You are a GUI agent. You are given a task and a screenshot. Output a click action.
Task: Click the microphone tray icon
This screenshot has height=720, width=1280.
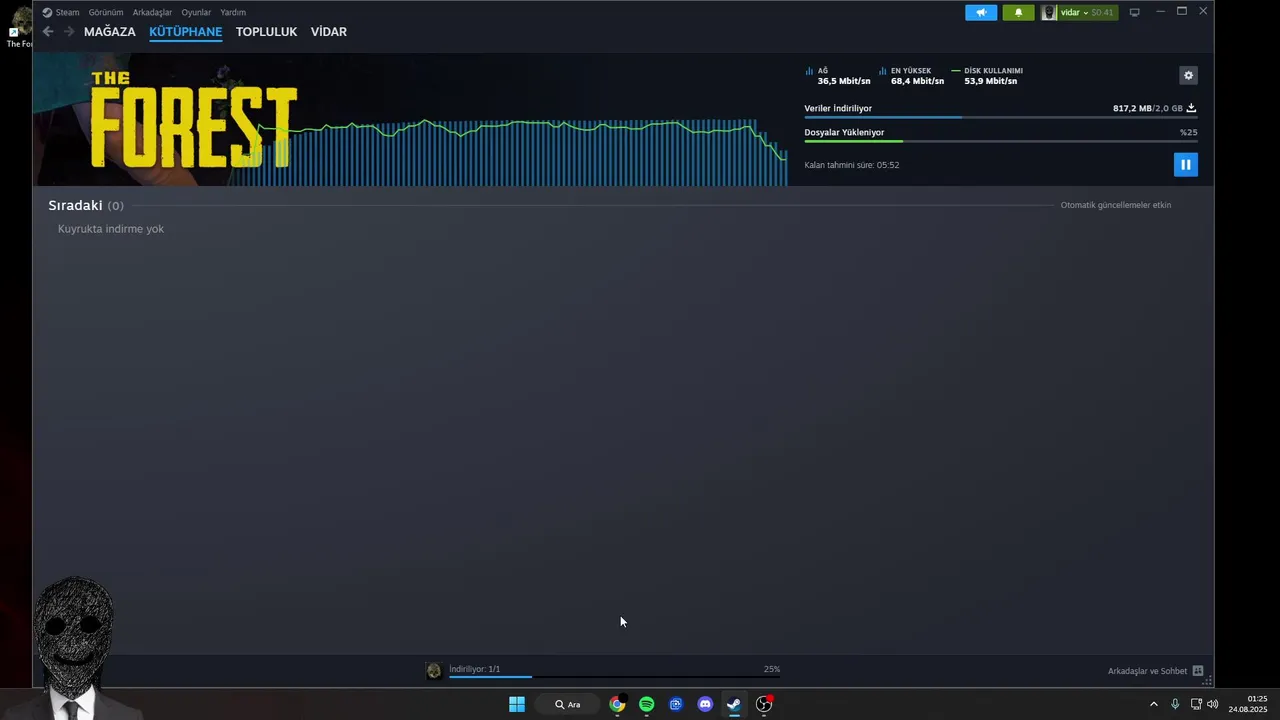1175,704
